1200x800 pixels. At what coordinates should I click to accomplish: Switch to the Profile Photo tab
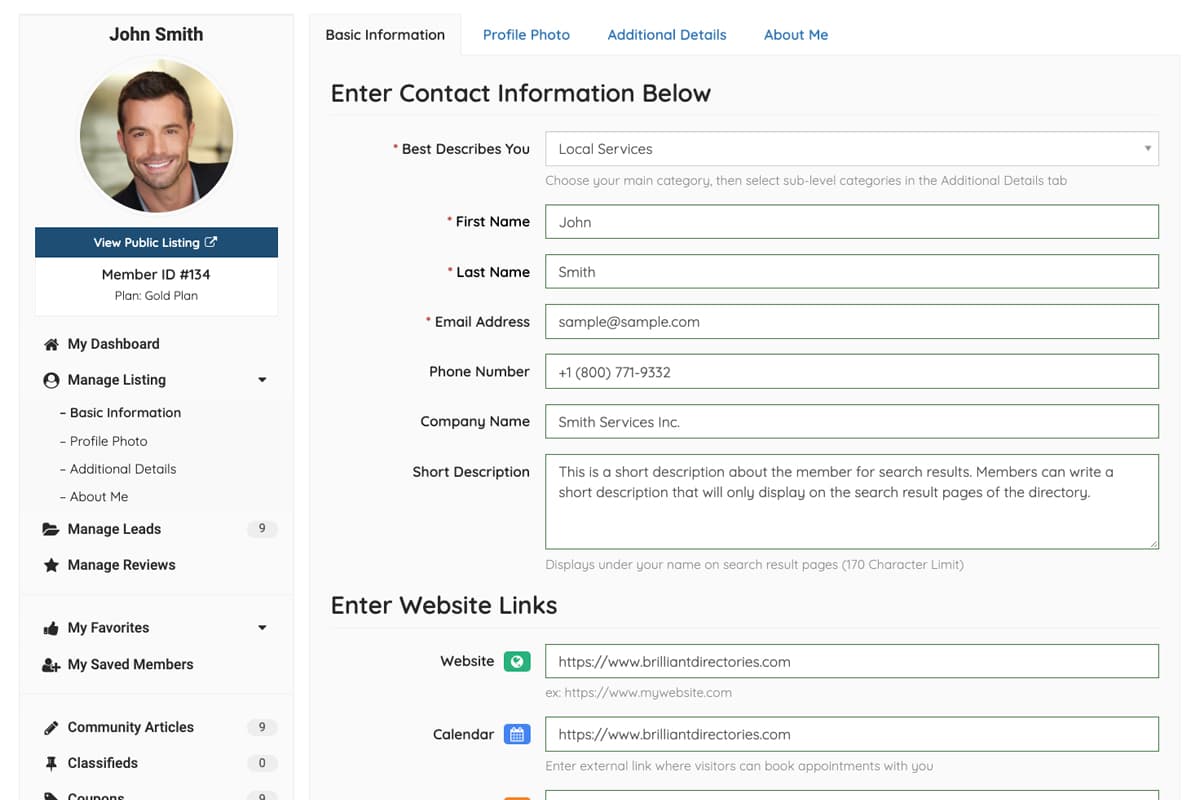tap(526, 34)
